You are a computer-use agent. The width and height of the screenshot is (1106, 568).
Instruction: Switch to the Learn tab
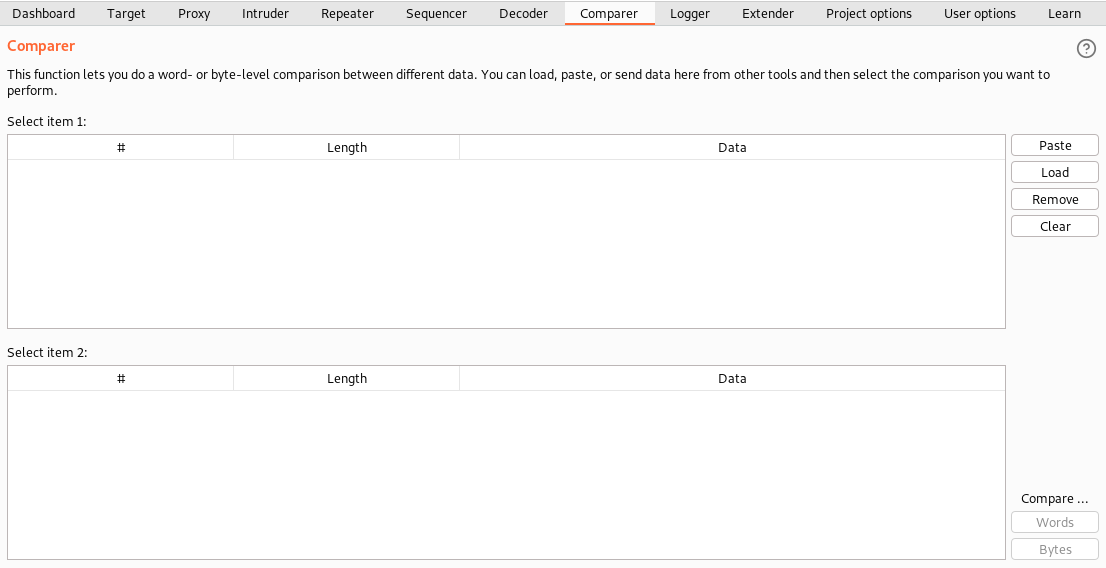pos(1064,13)
